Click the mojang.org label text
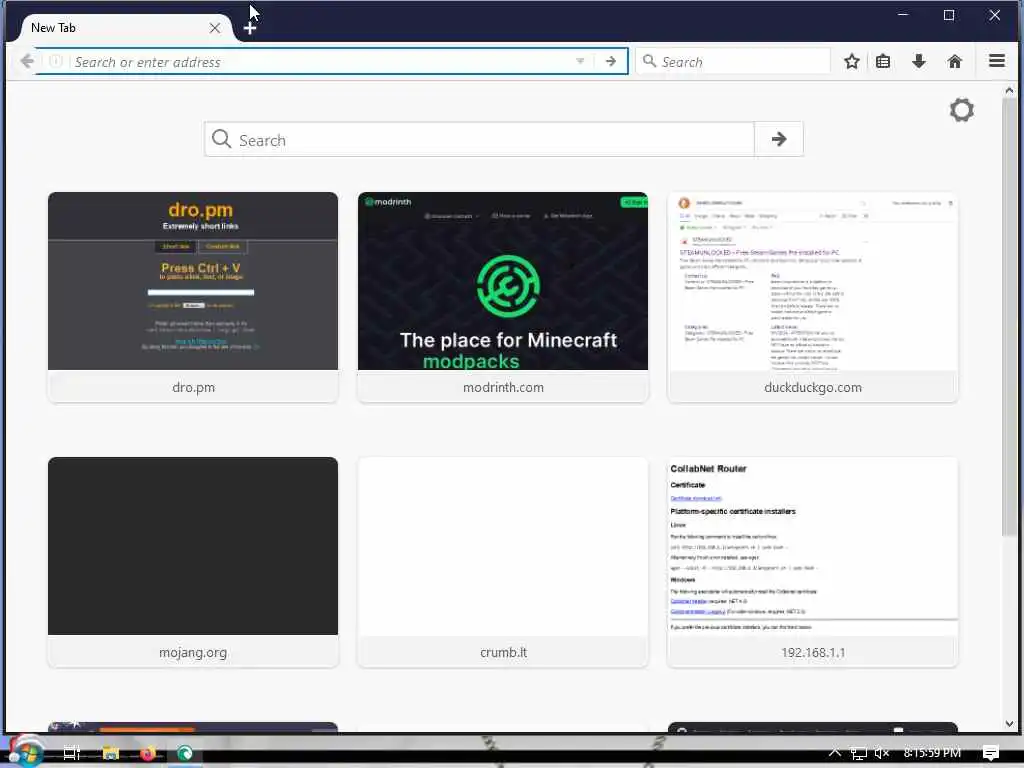Image resolution: width=1024 pixels, height=768 pixels. pos(193,652)
